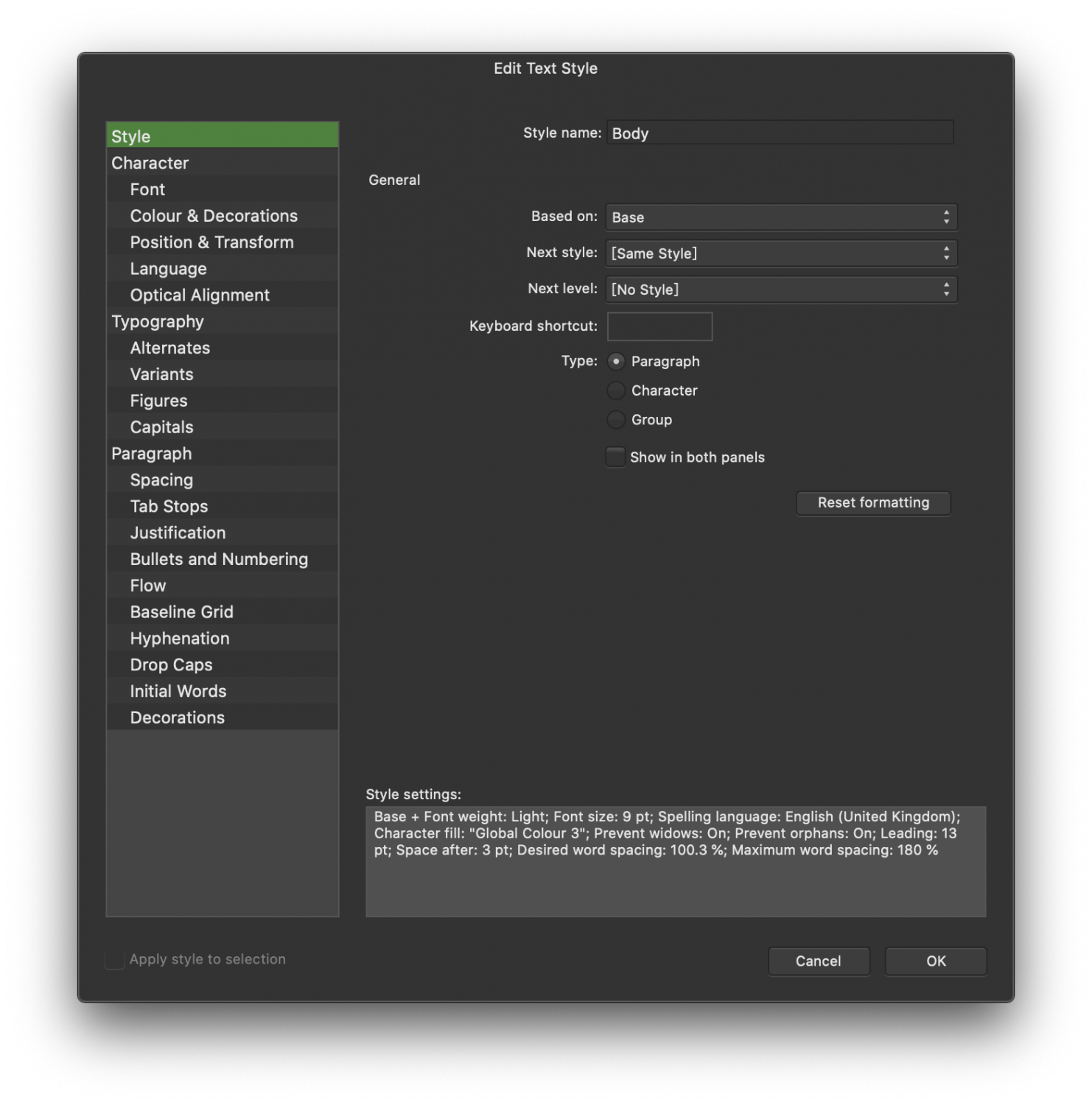1092x1105 pixels.
Task: Click the Keyboard shortcut field
Action: click(x=659, y=326)
